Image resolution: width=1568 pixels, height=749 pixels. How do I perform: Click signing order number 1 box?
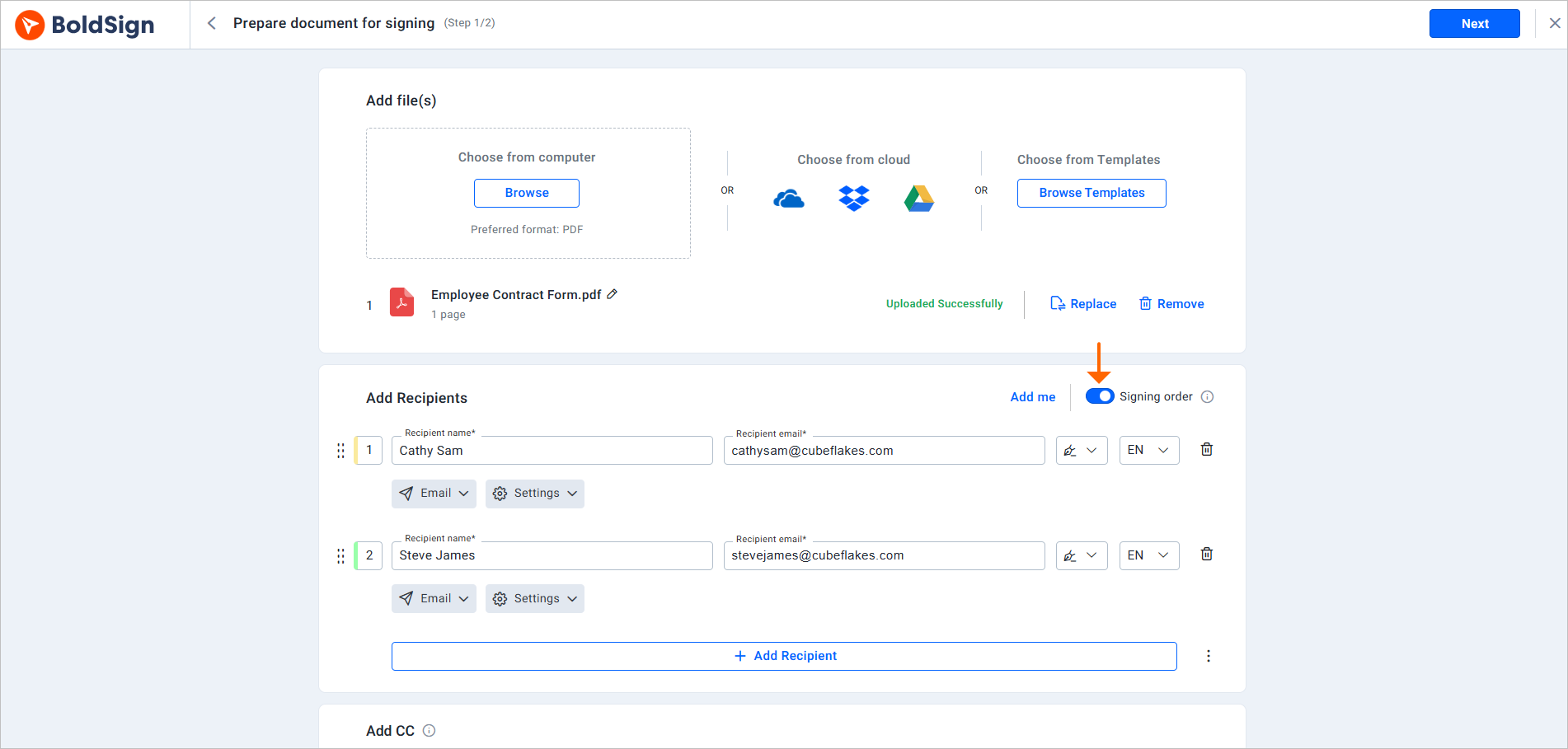(x=369, y=450)
